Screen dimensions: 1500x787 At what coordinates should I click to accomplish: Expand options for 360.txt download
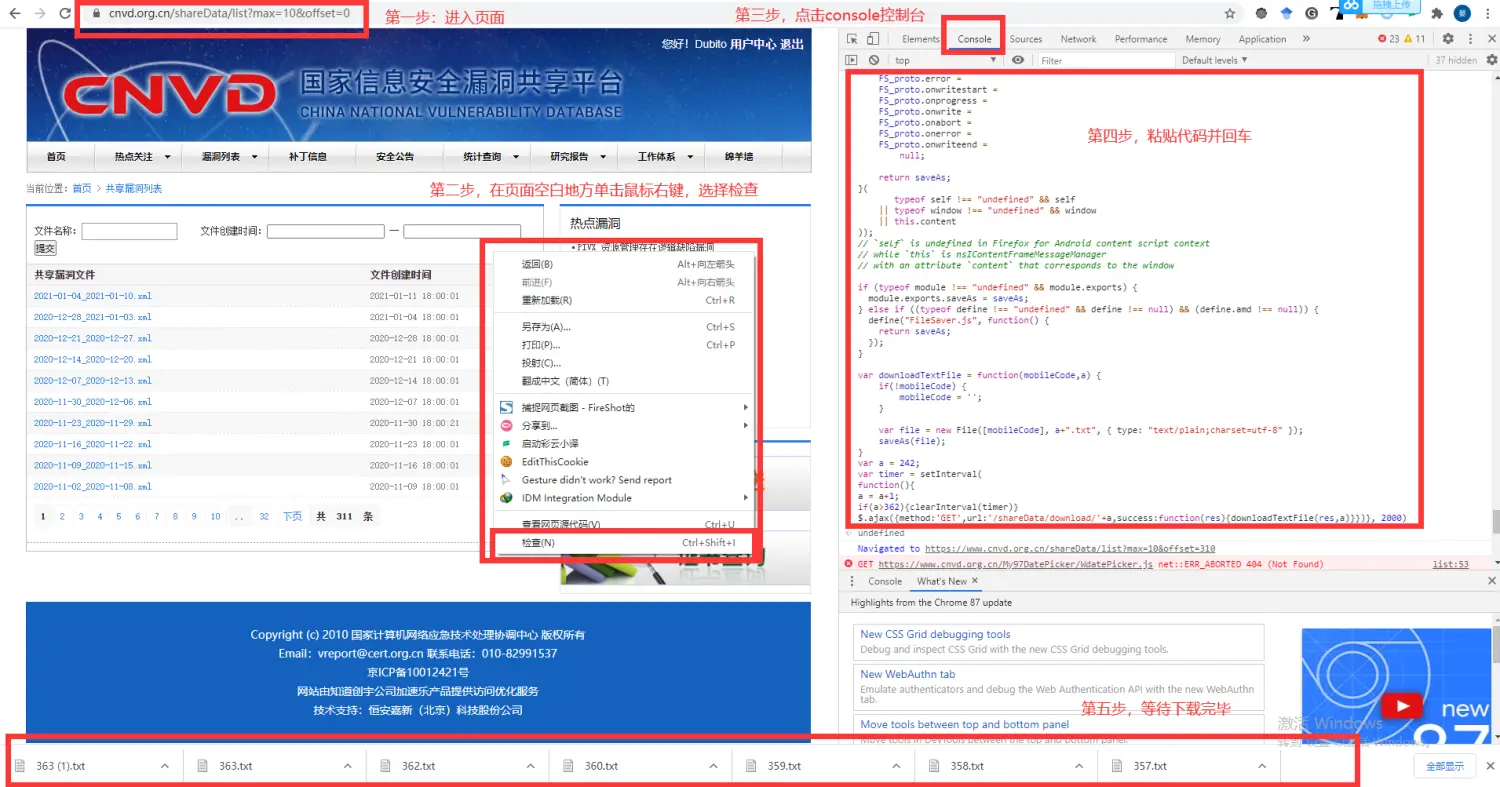(x=714, y=766)
